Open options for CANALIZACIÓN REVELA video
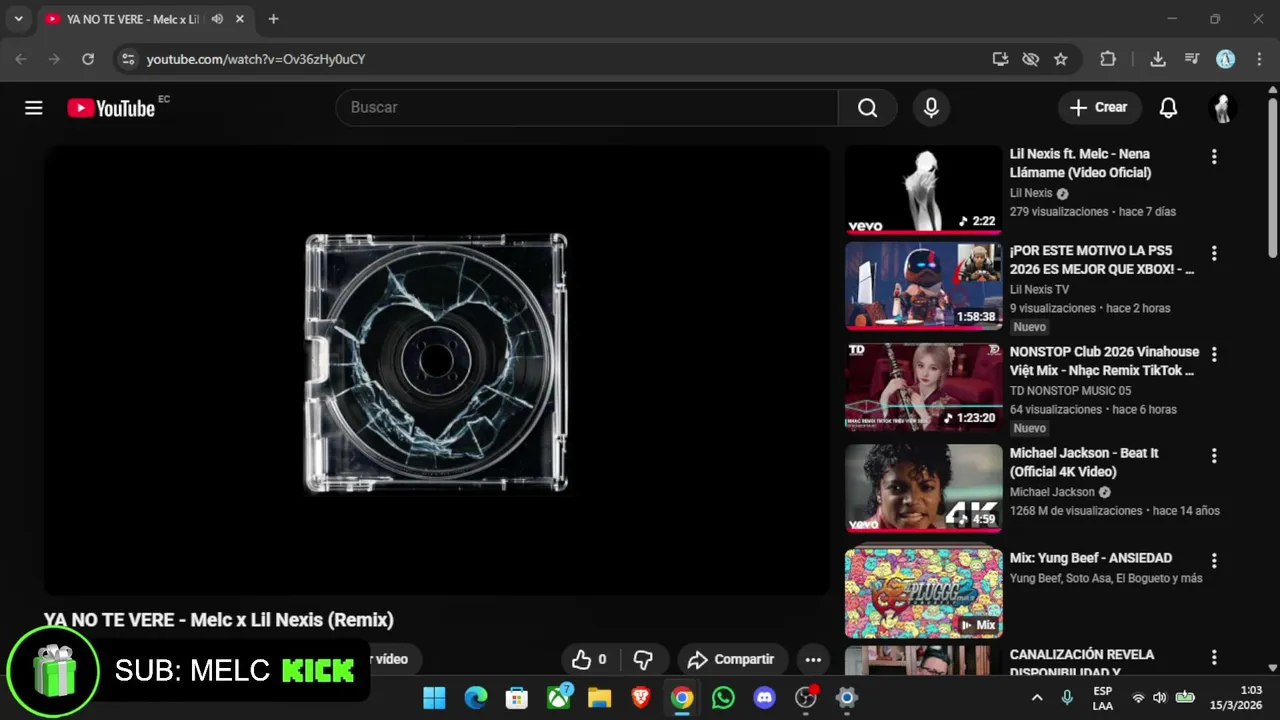This screenshot has width=1280, height=720. click(x=1214, y=658)
